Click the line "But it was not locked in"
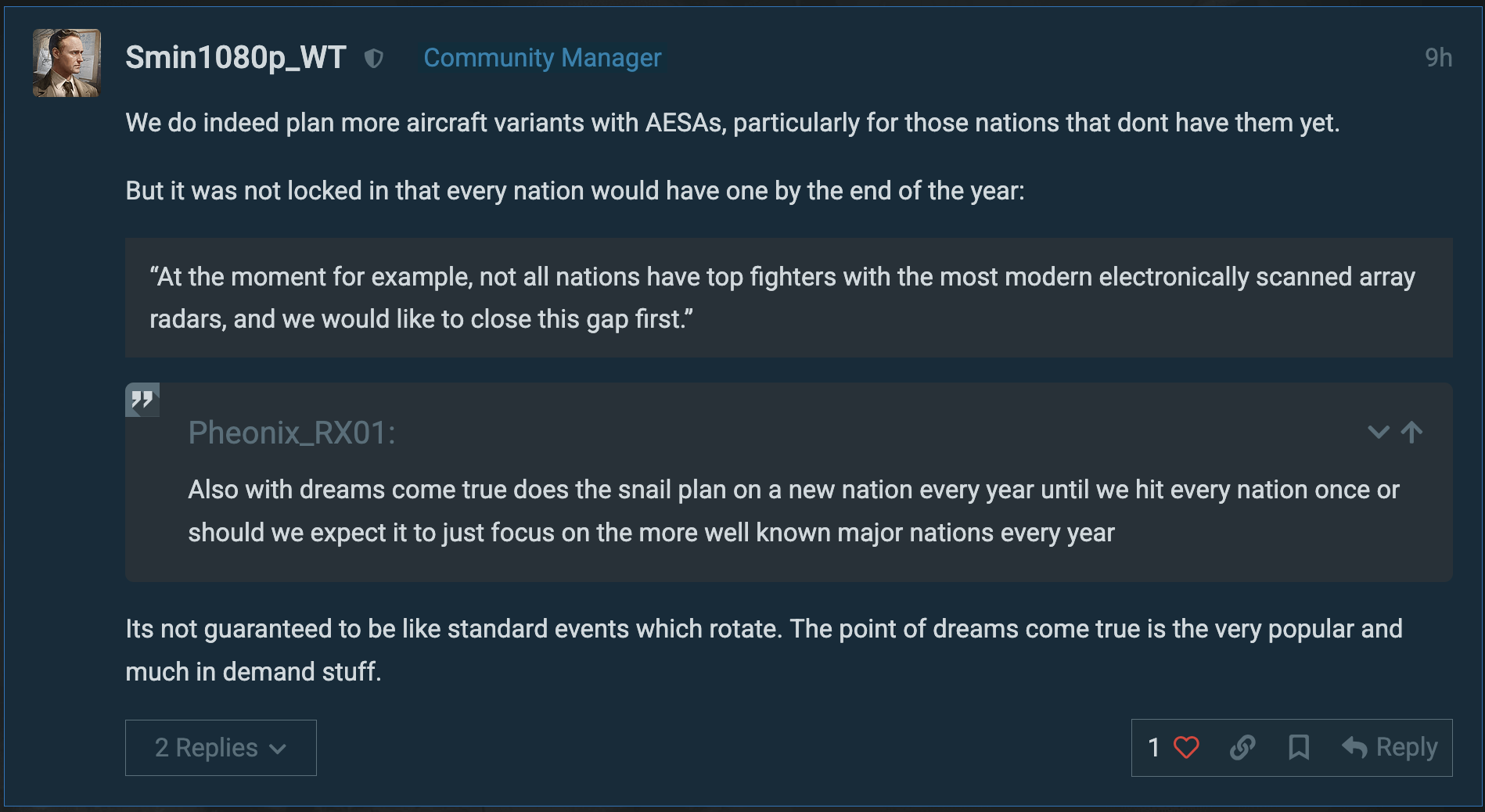The height and width of the screenshot is (812, 1485). point(575,191)
